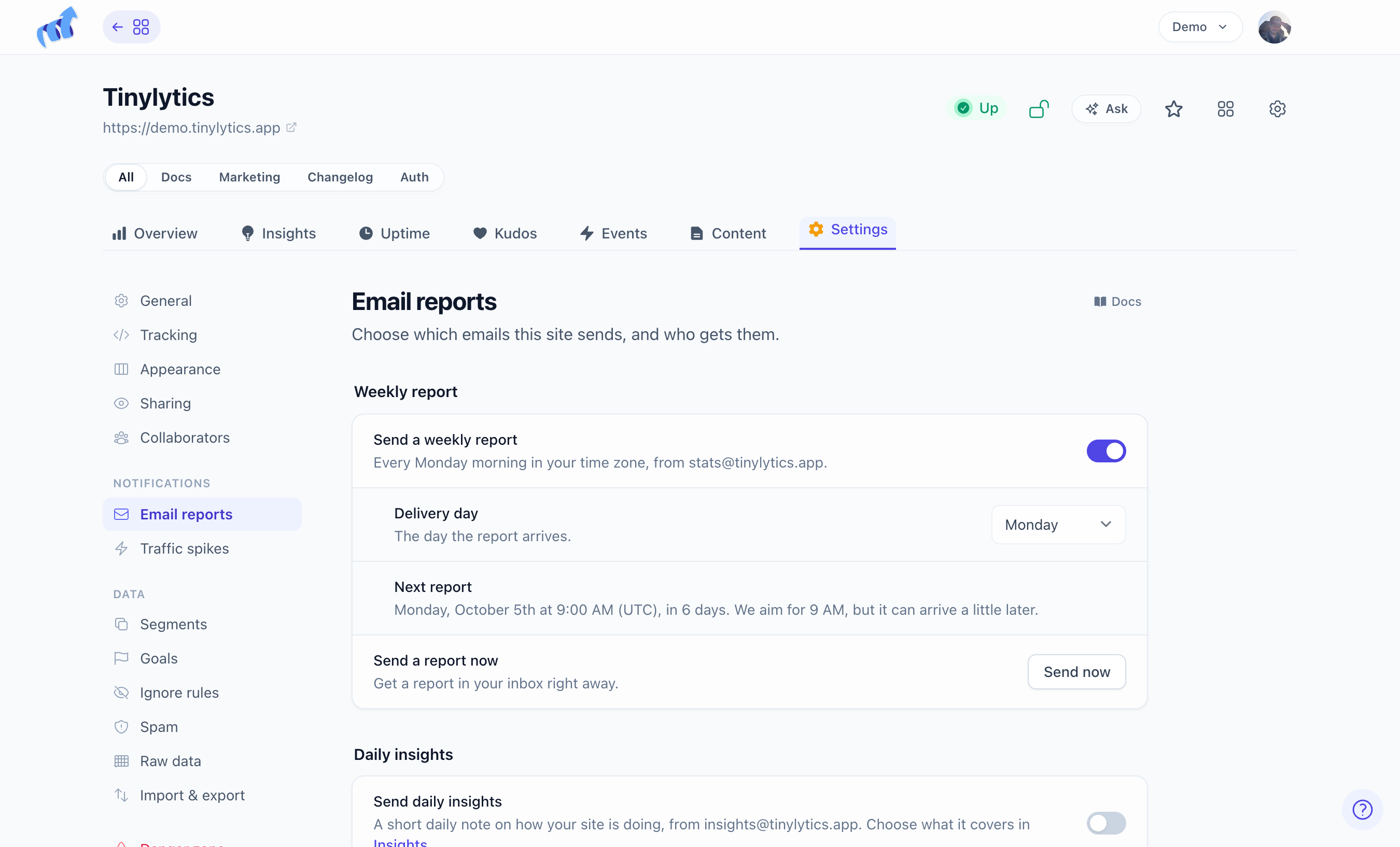Open Spam settings in sidebar

(202, 726)
